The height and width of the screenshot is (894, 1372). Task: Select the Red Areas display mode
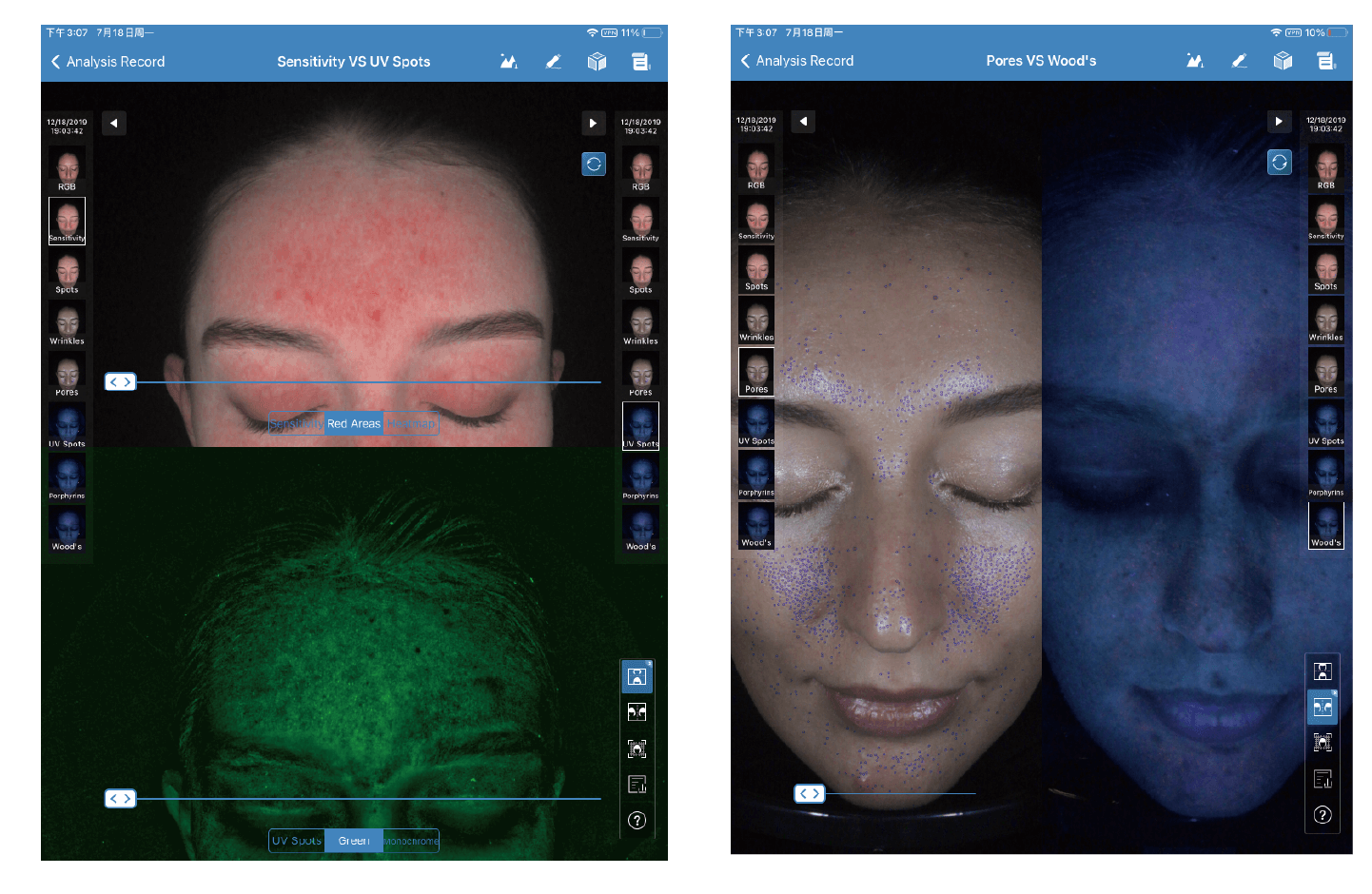(x=354, y=423)
